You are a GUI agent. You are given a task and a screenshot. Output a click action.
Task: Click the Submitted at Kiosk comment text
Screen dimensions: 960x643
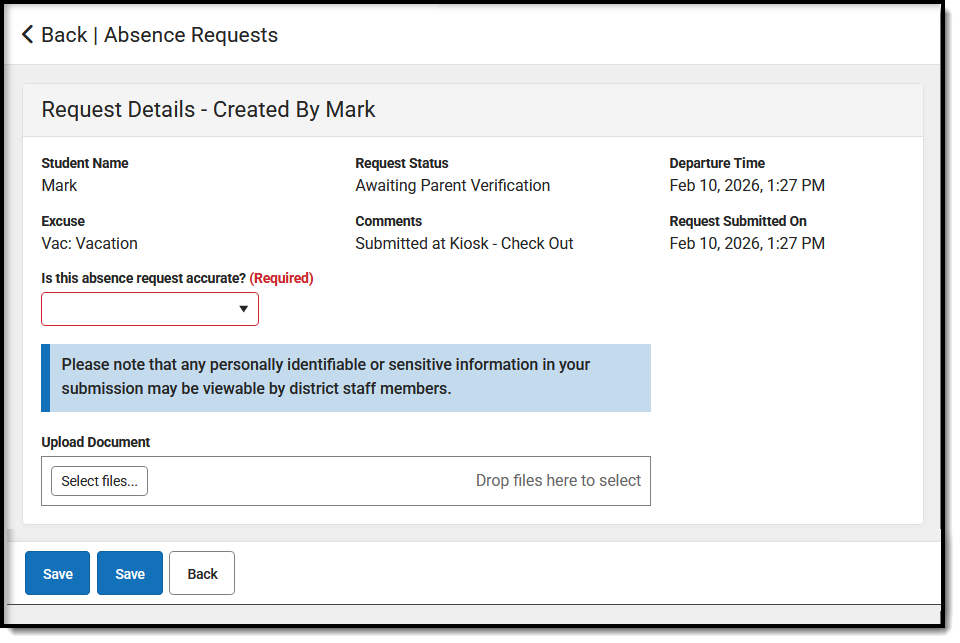(x=464, y=243)
